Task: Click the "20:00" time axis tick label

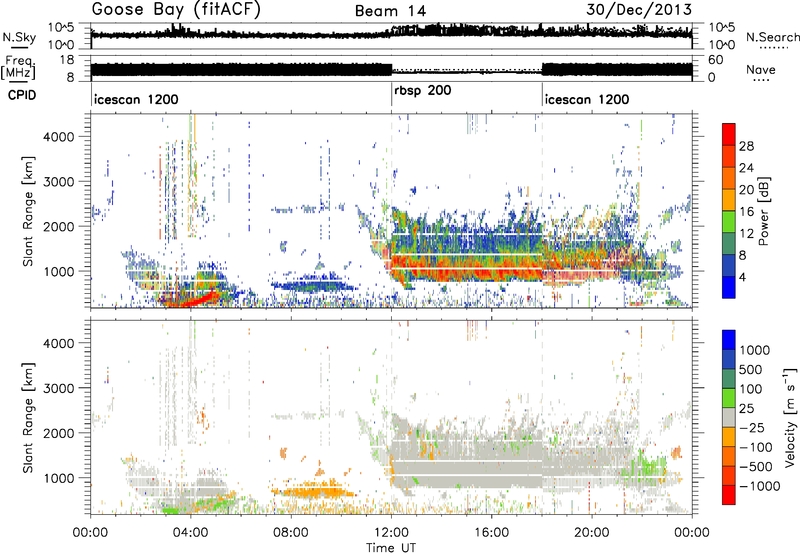Action: pyautogui.click(x=591, y=533)
